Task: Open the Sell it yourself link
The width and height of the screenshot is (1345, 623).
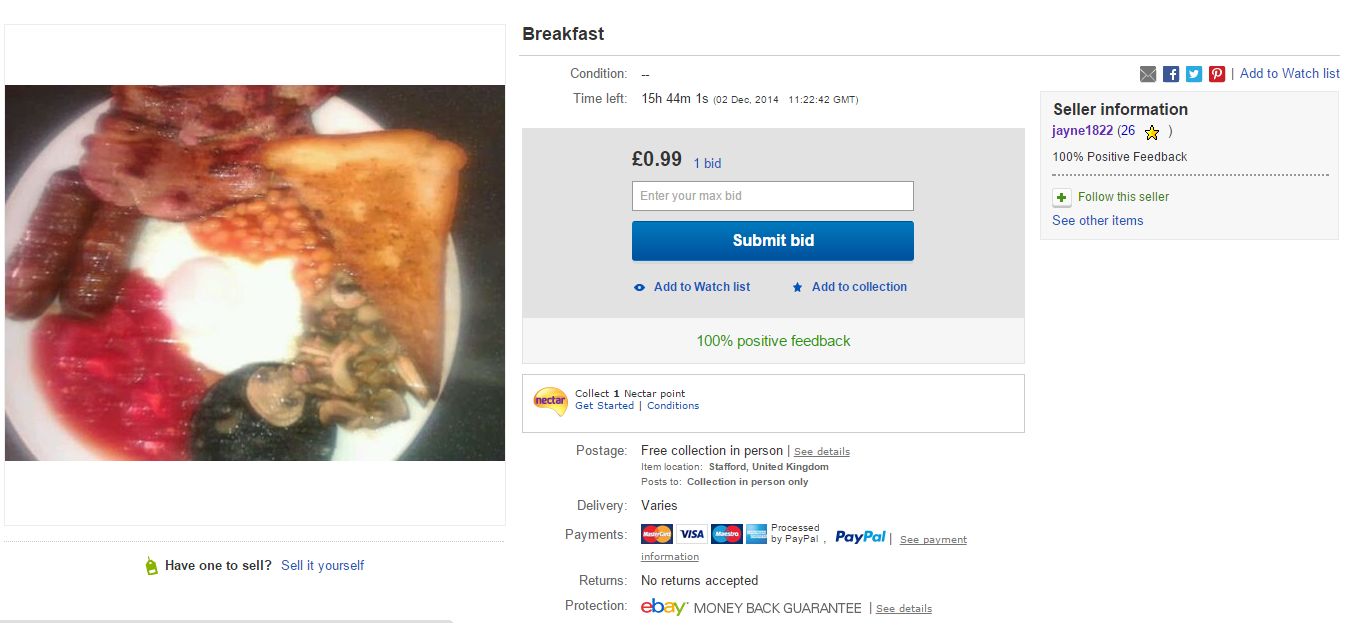Action: (x=322, y=566)
